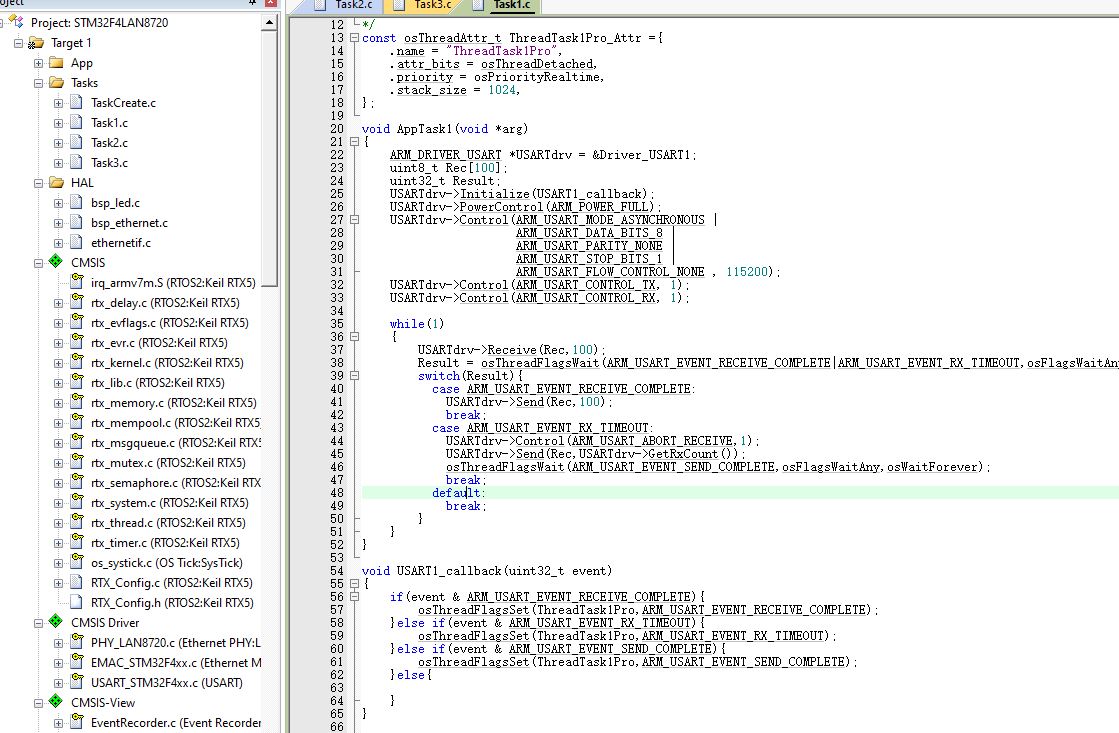Expand the rtx_evflags.c tree node
This screenshot has height=733, width=1119.
pos(59,323)
